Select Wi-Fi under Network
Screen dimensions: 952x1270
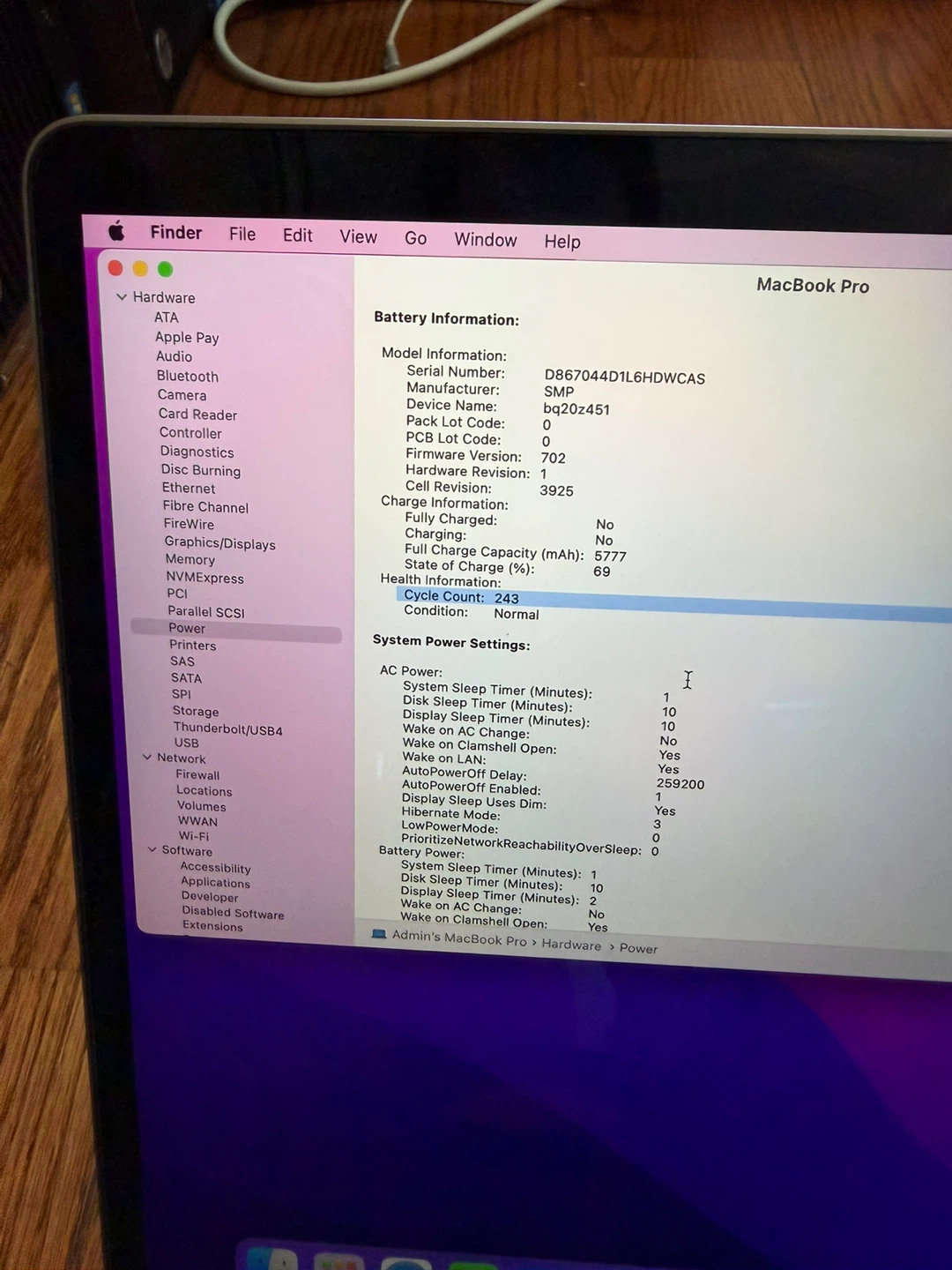(x=194, y=836)
